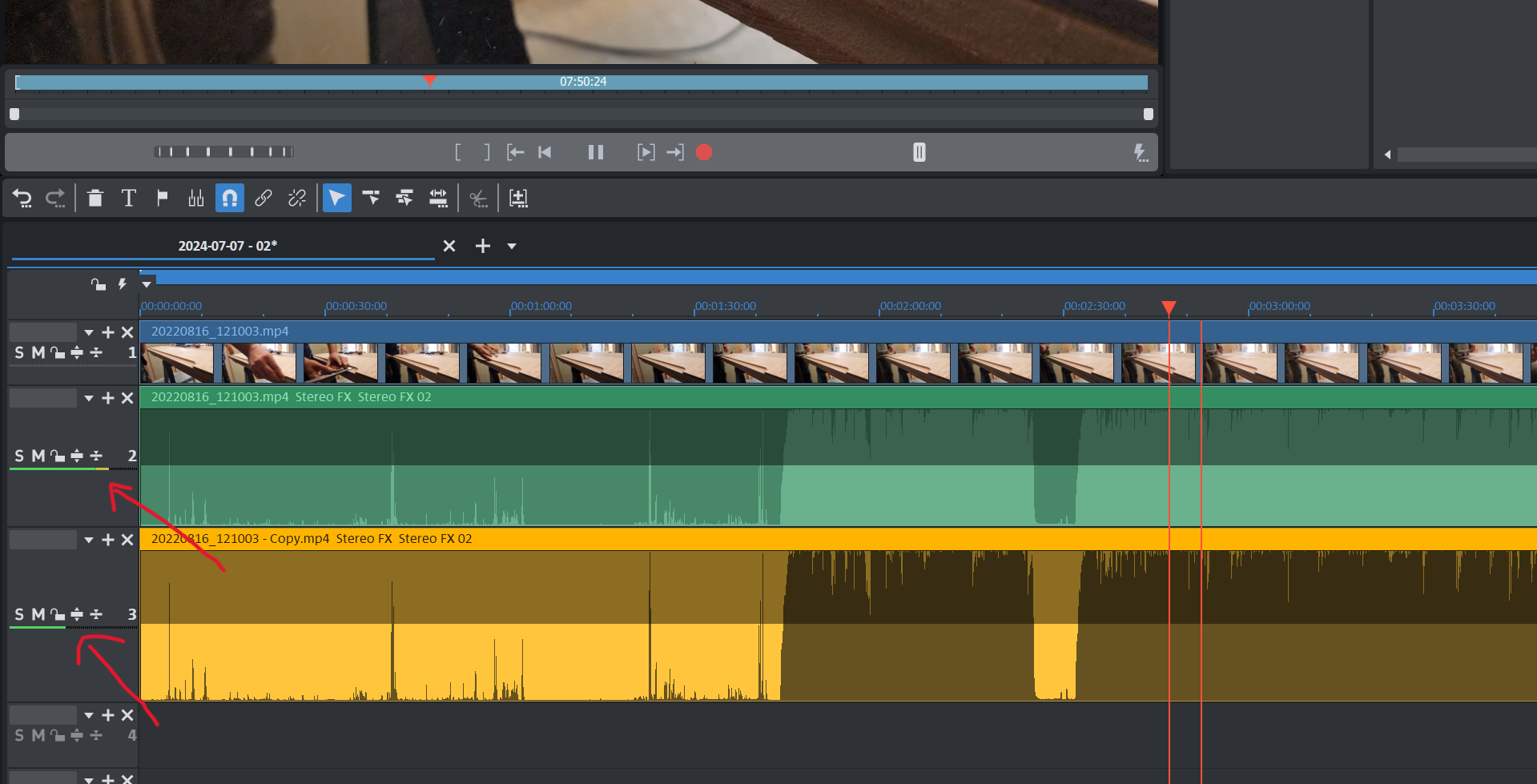Delete track 2 with X icon
Image resolution: width=1537 pixels, height=784 pixels.
pos(127,398)
